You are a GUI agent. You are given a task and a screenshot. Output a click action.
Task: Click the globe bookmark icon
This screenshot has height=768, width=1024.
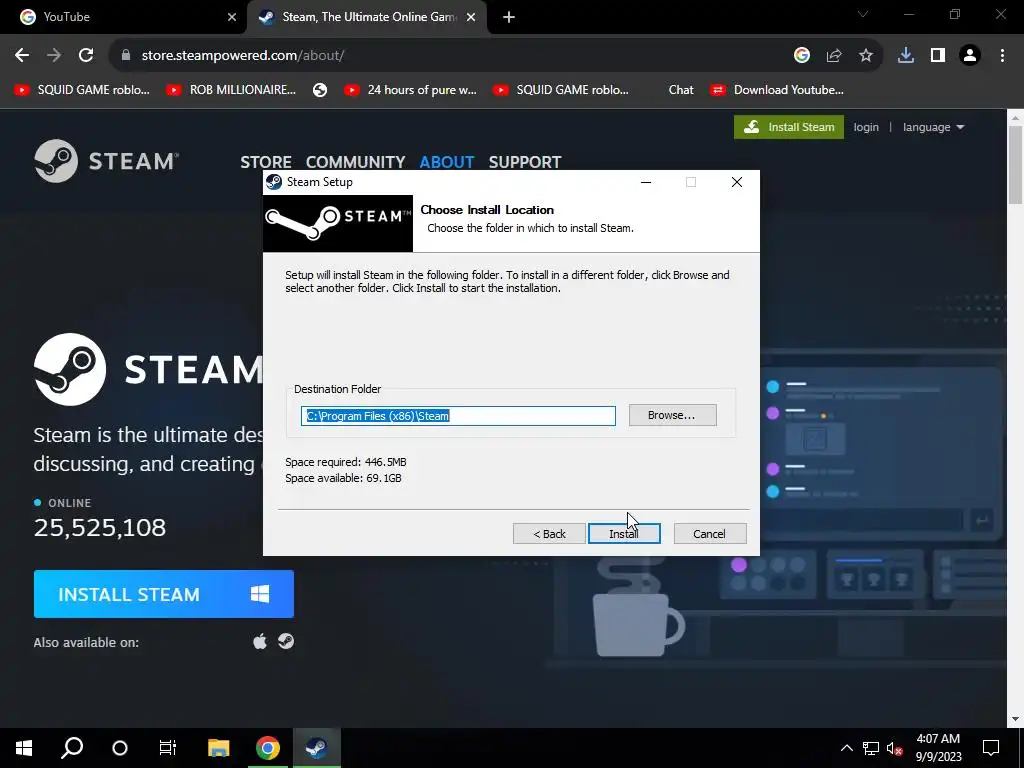pos(320,90)
